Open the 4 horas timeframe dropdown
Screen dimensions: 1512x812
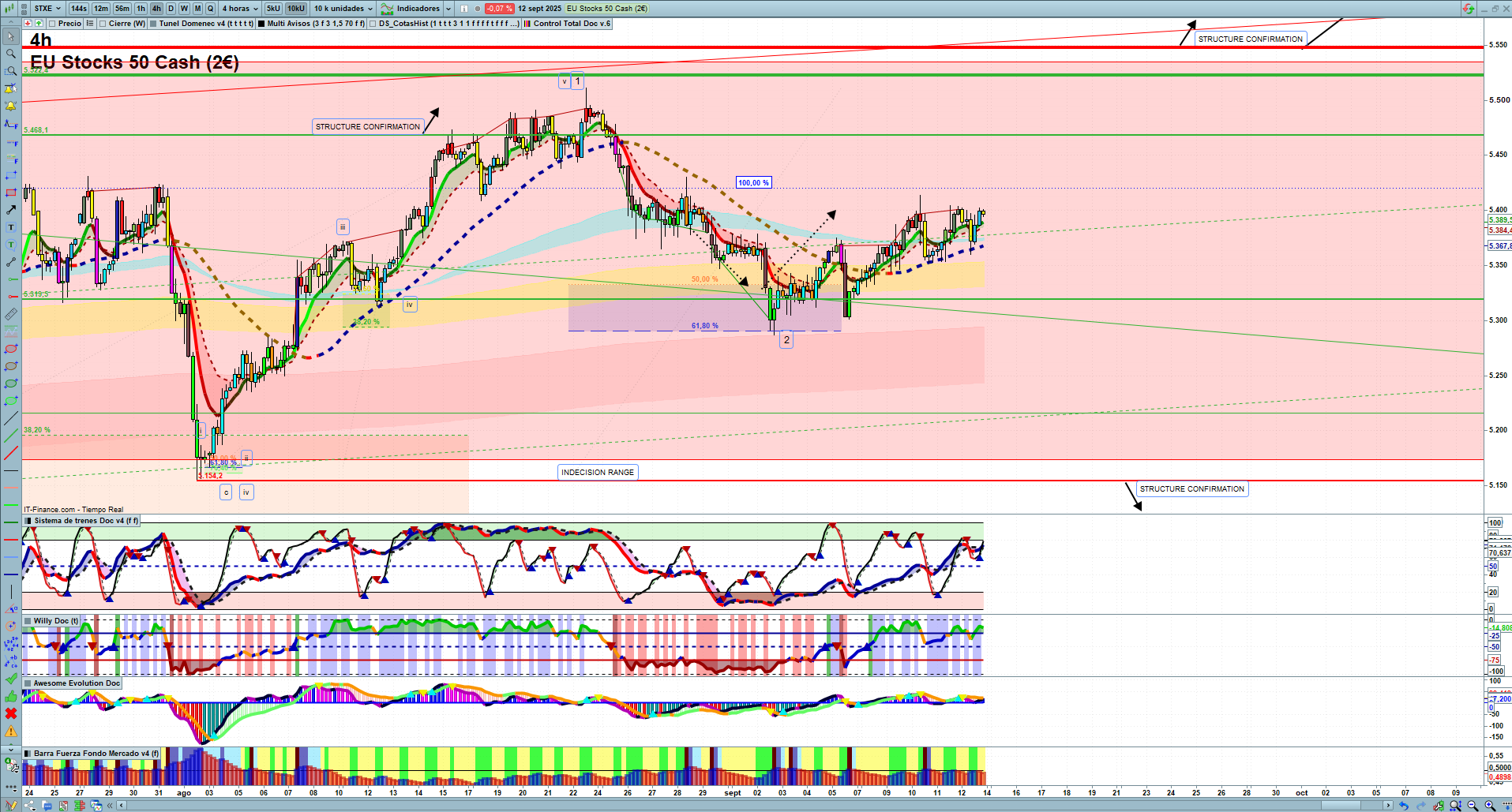coord(240,9)
